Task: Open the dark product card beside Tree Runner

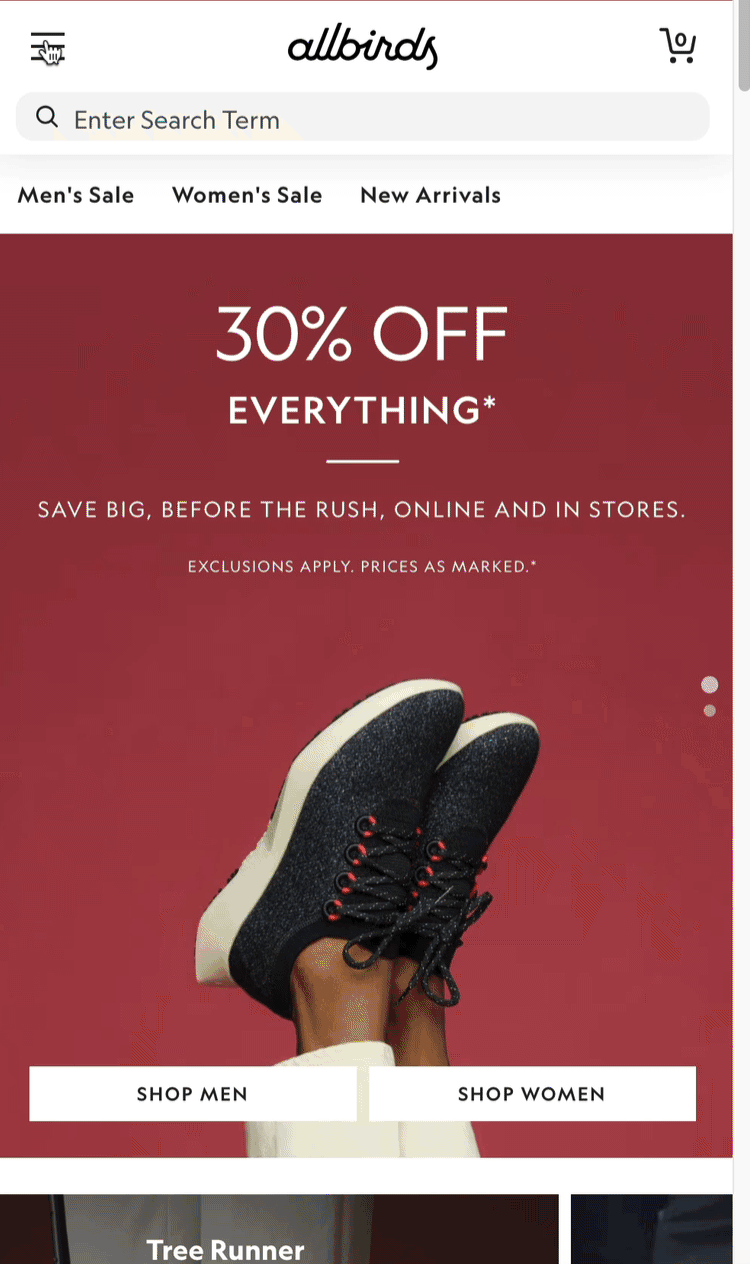Action: (652, 1229)
